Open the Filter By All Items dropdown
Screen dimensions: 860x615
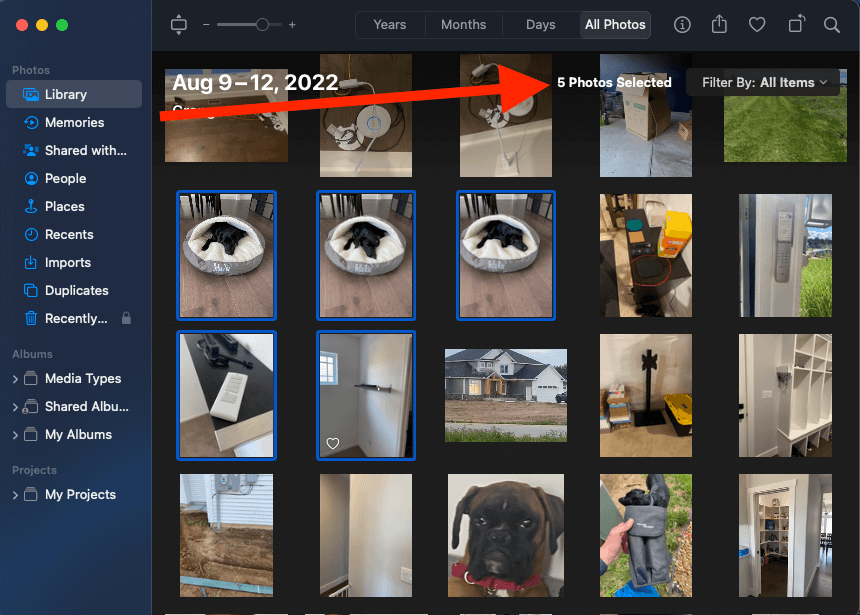tap(763, 82)
